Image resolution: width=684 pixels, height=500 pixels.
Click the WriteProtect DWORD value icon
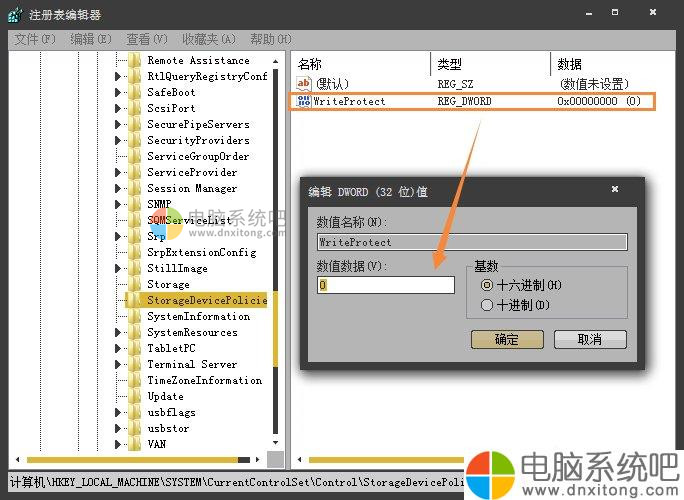[x=304, y=101]
